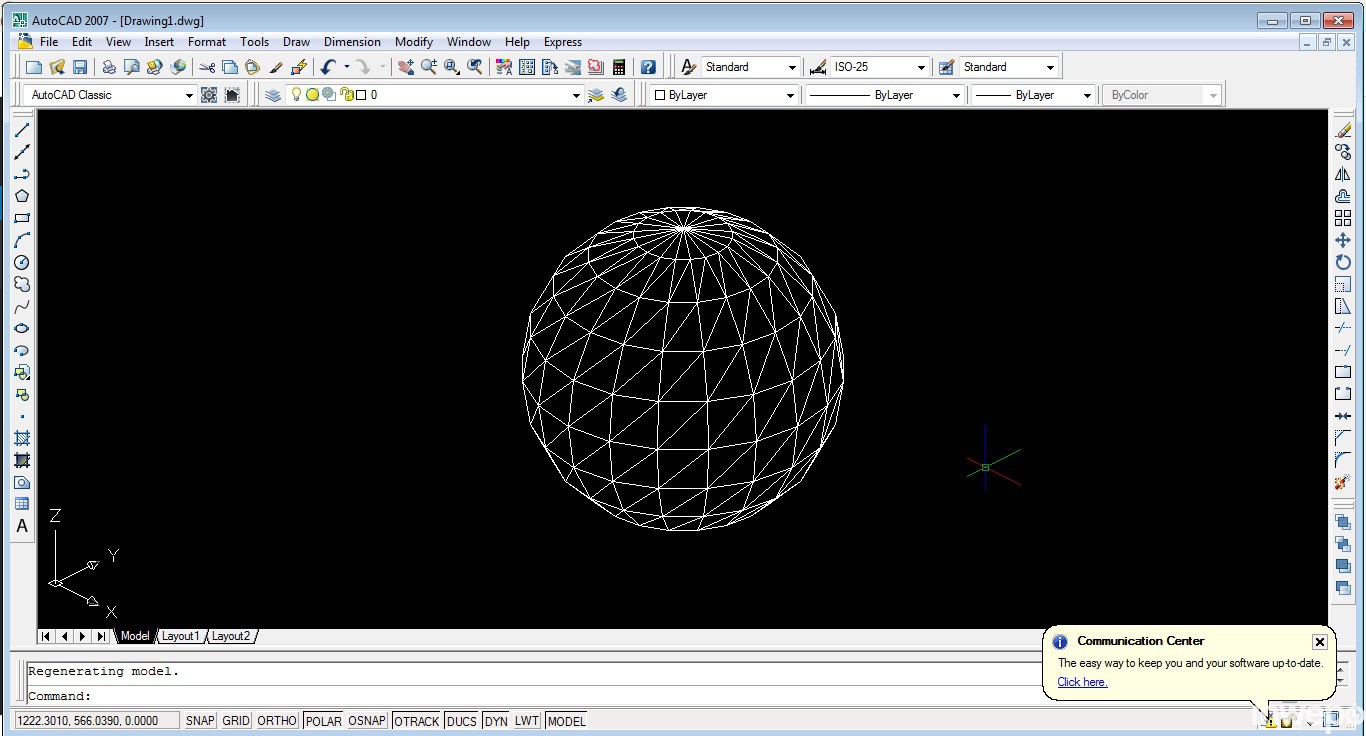Open the layer list dropdown showing 0

pos(575,95)
